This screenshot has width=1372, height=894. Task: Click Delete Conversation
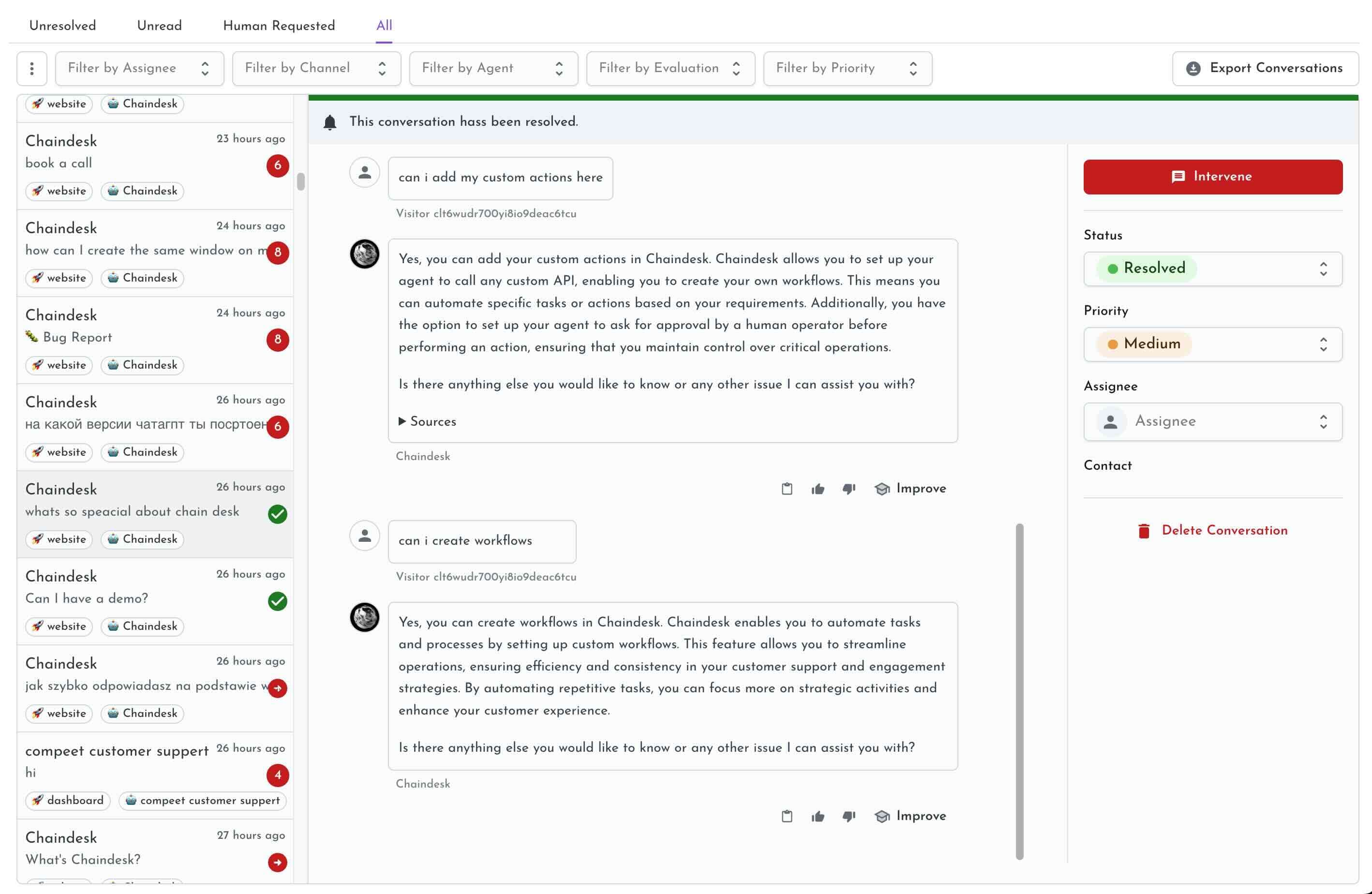point(1225,530)
